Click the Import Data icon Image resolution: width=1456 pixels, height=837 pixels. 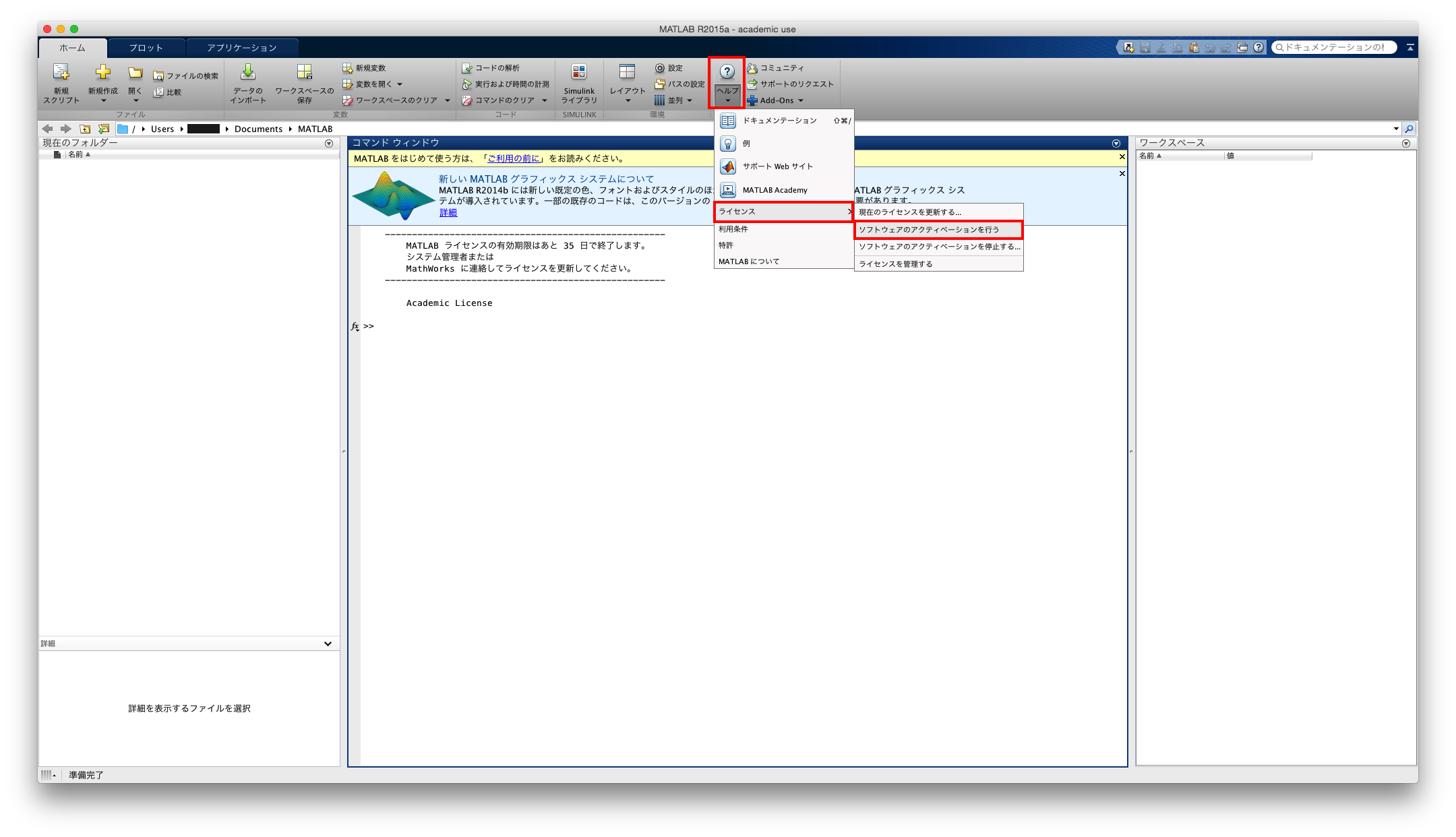[247, 73]
